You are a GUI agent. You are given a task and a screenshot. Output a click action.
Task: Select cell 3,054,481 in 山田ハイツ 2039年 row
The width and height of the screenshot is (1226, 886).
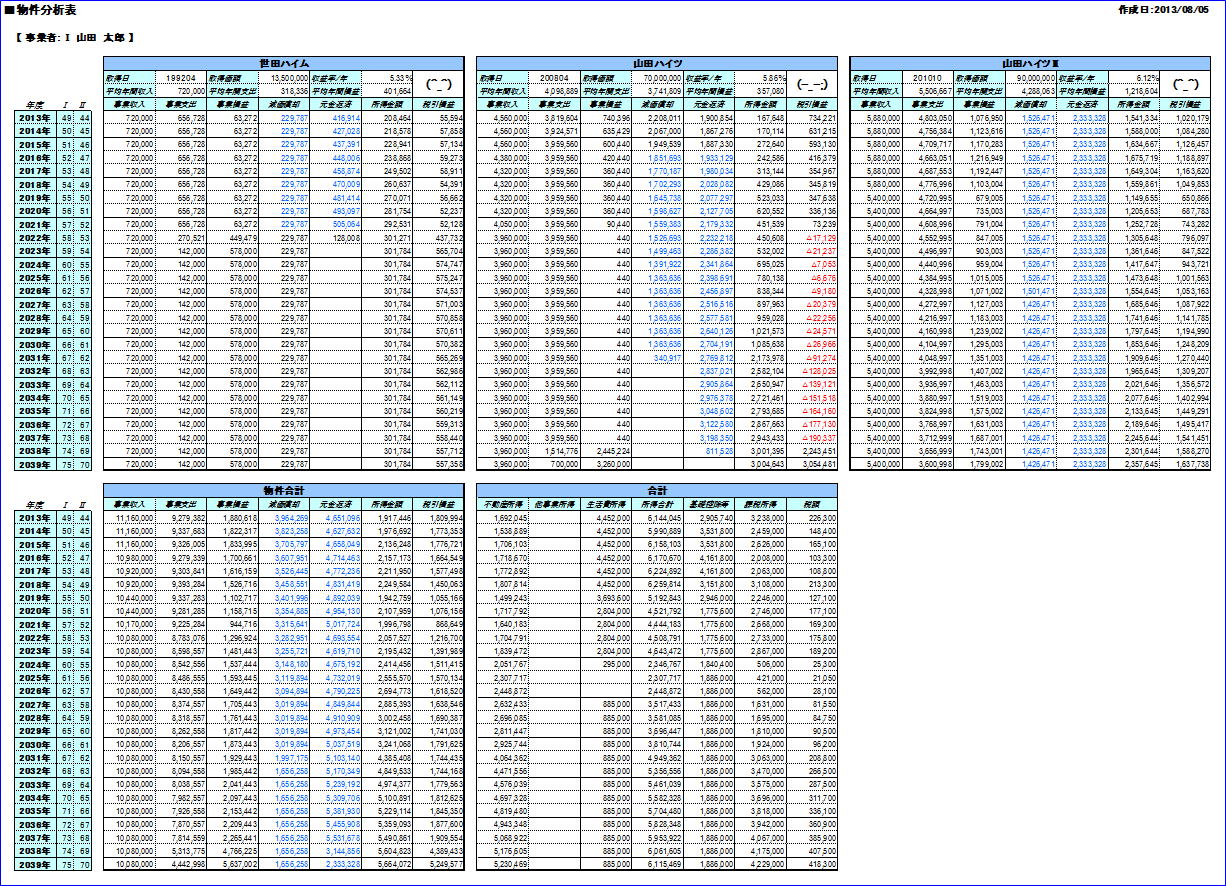point(812,464)
